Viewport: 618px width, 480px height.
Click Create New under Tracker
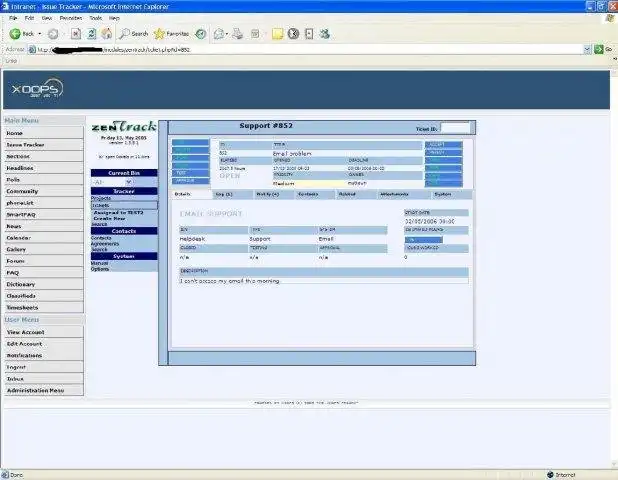point(109,218)
